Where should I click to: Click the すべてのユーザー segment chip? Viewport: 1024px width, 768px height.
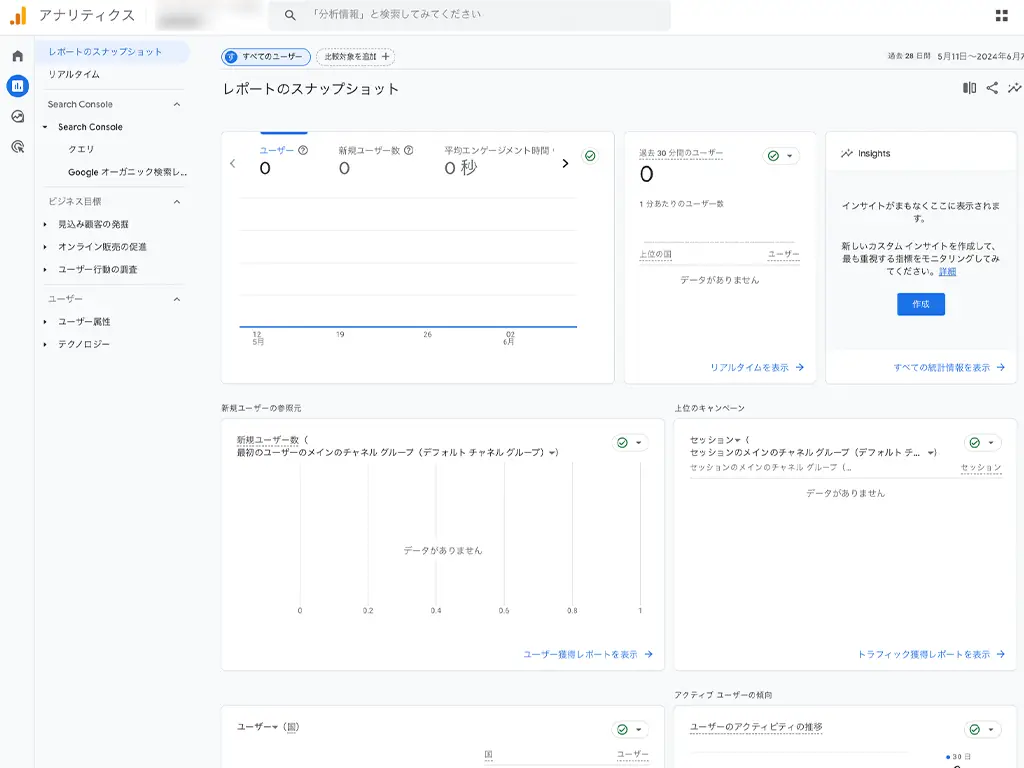coord(266,57)
